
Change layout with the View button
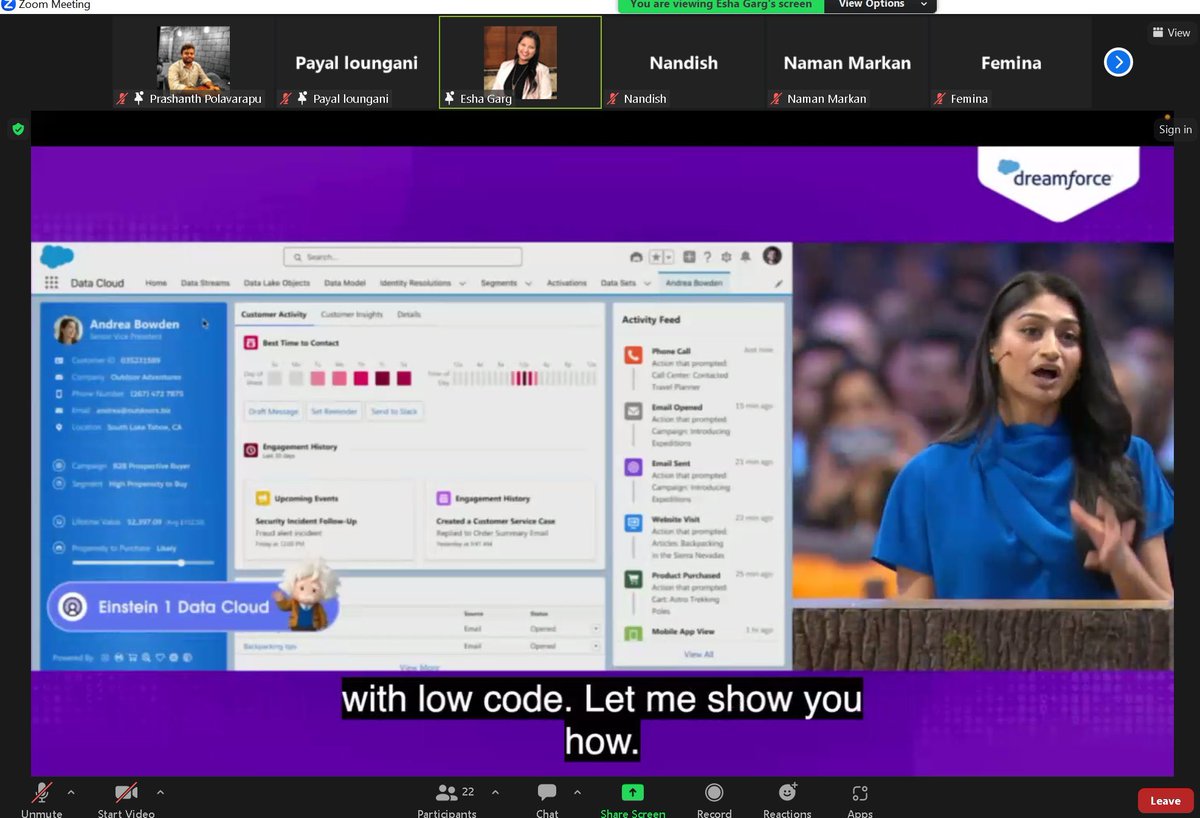pyautogui.click(x=1171, y=33)
